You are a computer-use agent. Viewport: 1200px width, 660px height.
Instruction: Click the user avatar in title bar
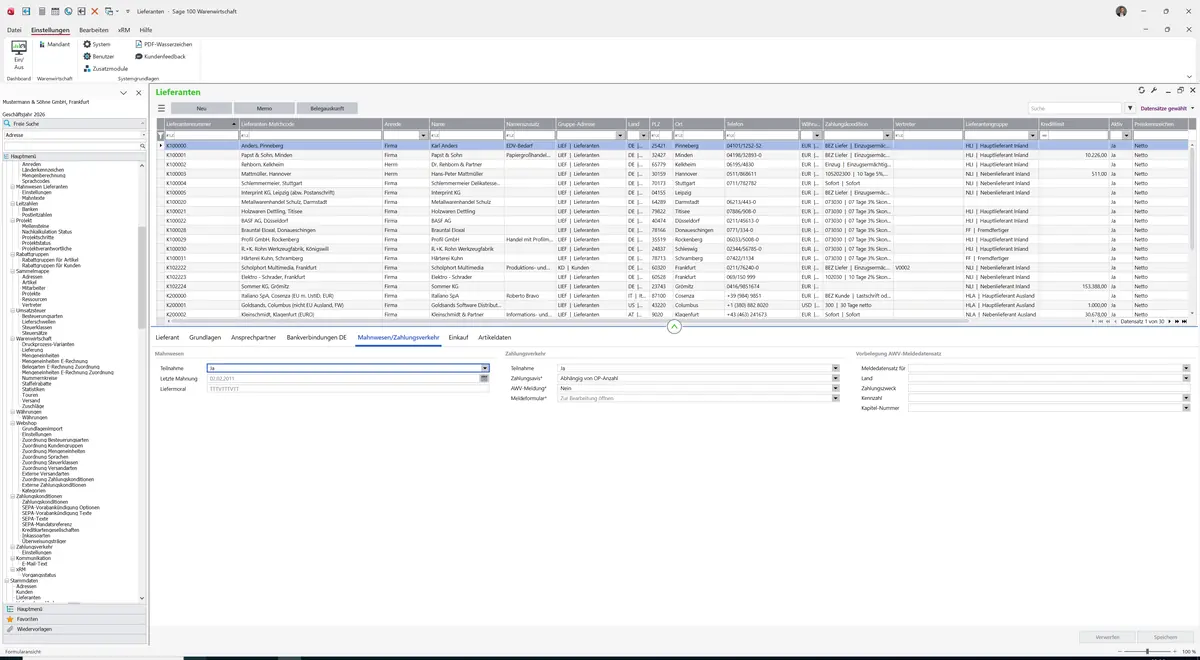1121,11
